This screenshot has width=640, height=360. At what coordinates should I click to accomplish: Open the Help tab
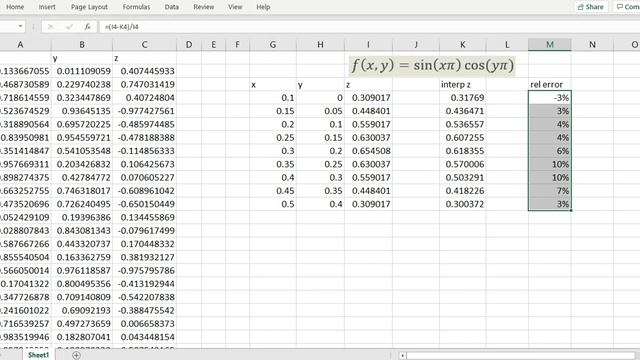tap(263, 7)
